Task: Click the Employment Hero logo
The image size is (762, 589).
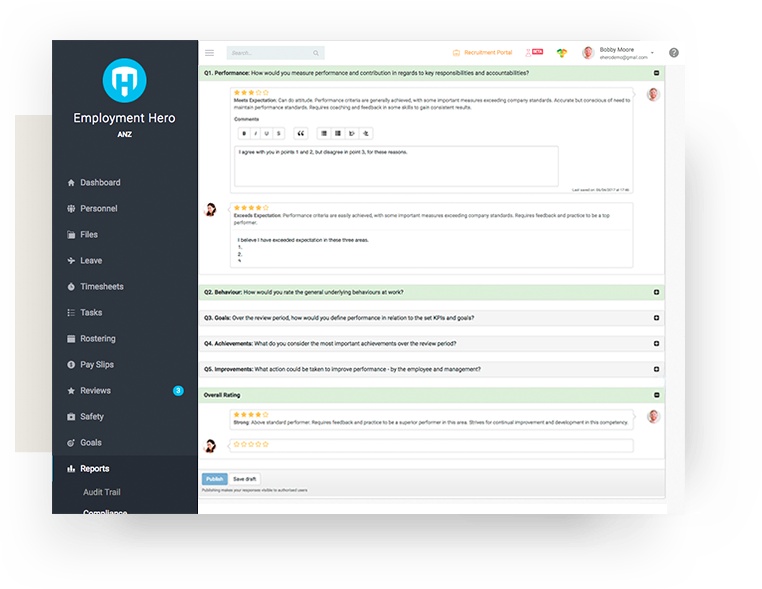Action: (x=124, y=80)
